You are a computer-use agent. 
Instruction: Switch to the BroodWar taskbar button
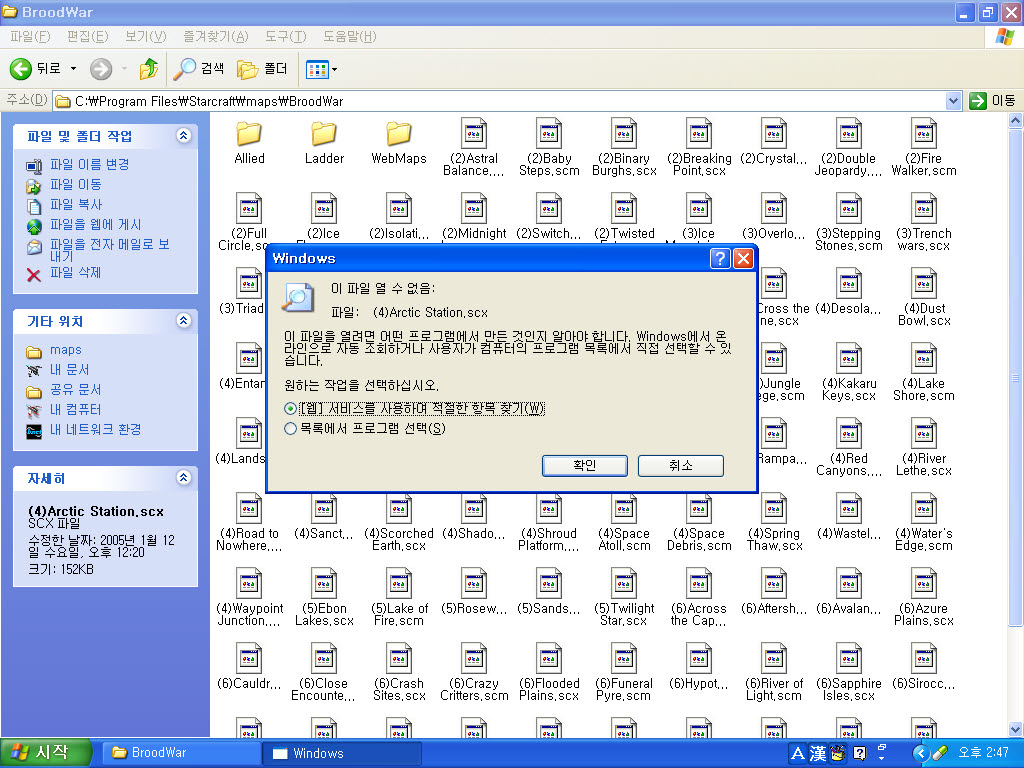181,753
